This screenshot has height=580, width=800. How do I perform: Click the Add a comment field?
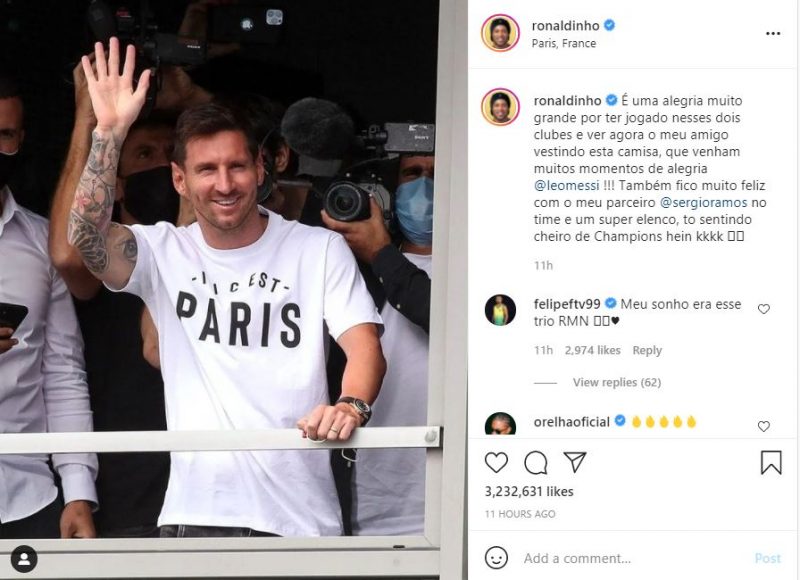(x=633, y=559)
